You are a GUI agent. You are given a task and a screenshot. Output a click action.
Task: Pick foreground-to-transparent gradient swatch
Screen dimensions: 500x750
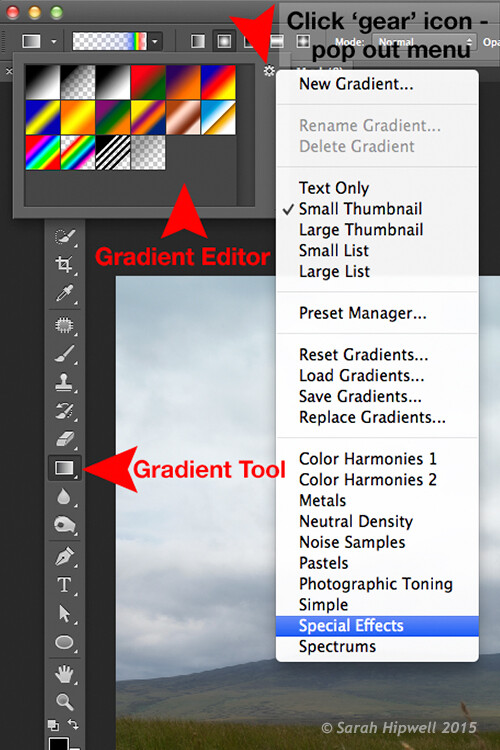click(x=78, y=82)
